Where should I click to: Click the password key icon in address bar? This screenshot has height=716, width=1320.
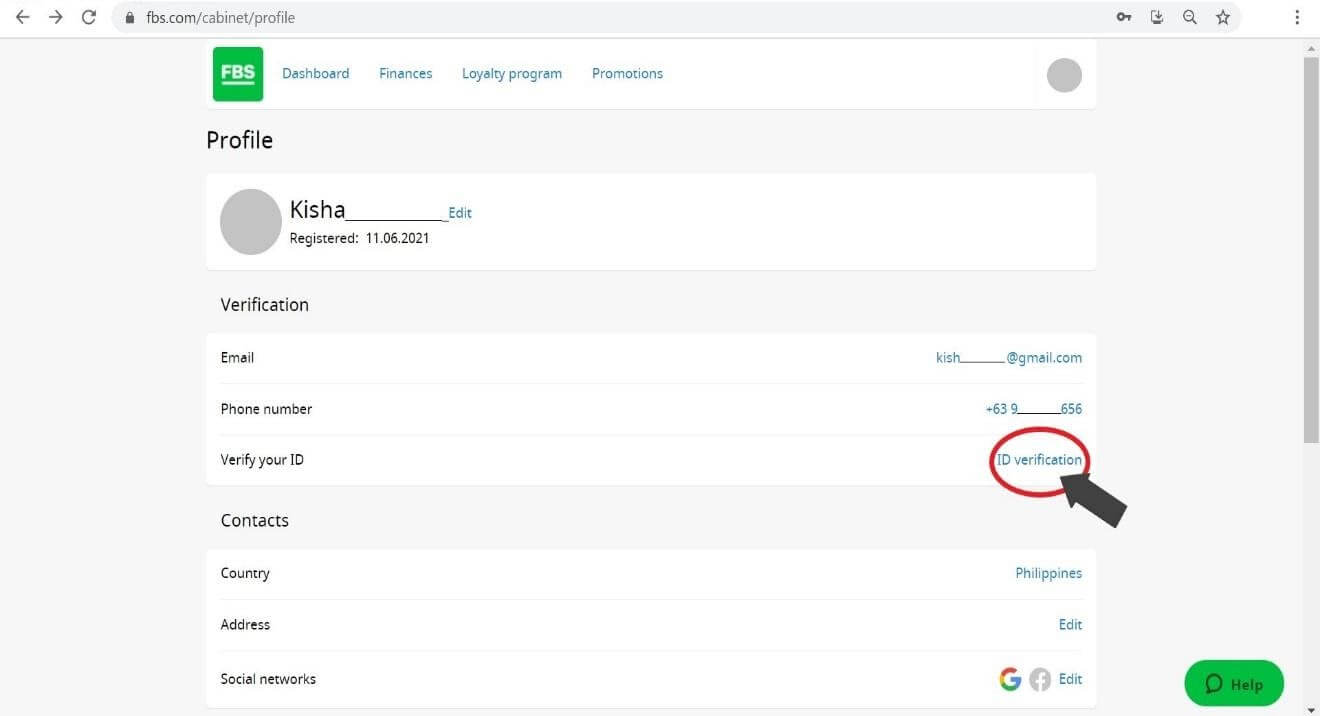[1123, 17]
